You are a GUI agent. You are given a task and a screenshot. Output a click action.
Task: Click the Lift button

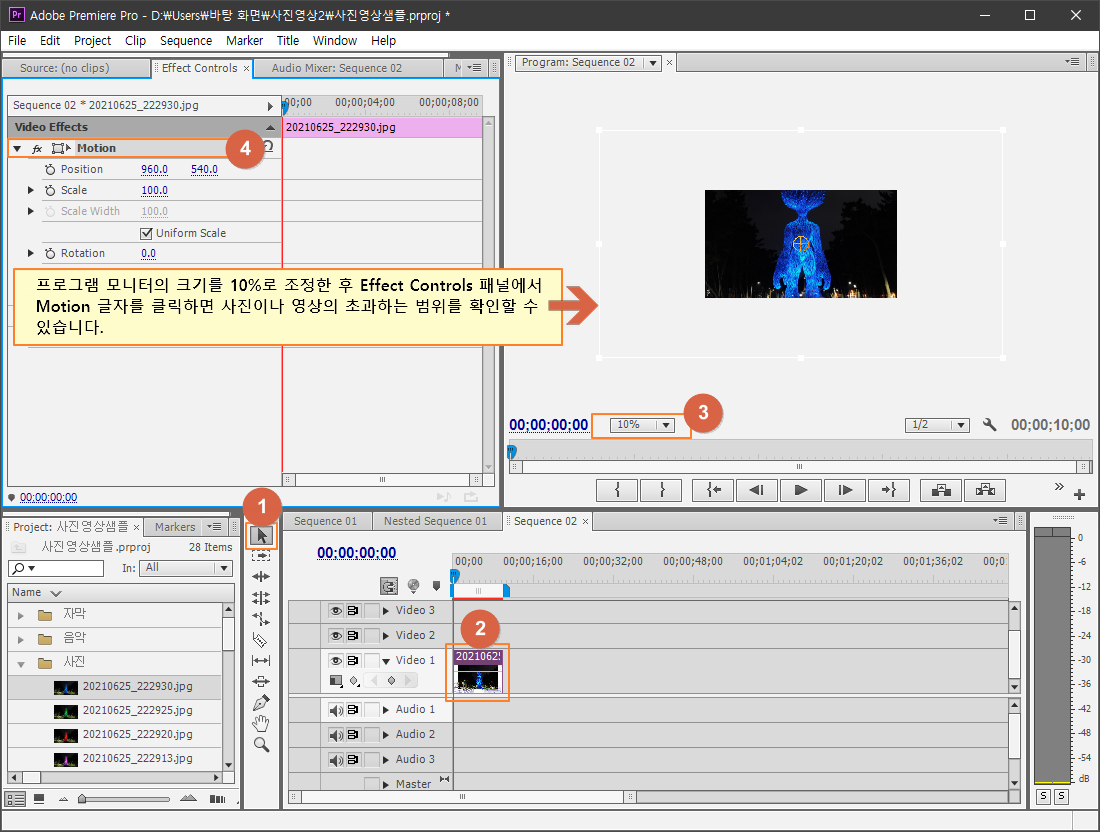[941, 490]
